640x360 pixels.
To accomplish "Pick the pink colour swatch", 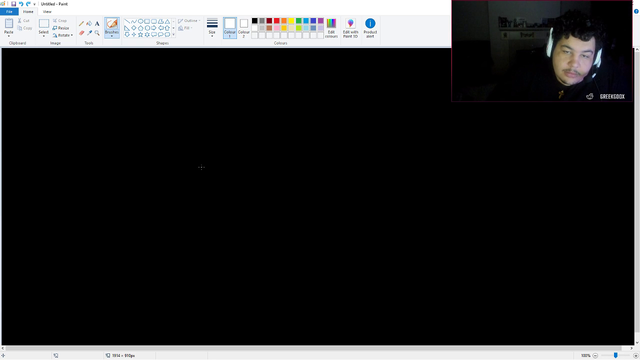I will pos(277,28).
